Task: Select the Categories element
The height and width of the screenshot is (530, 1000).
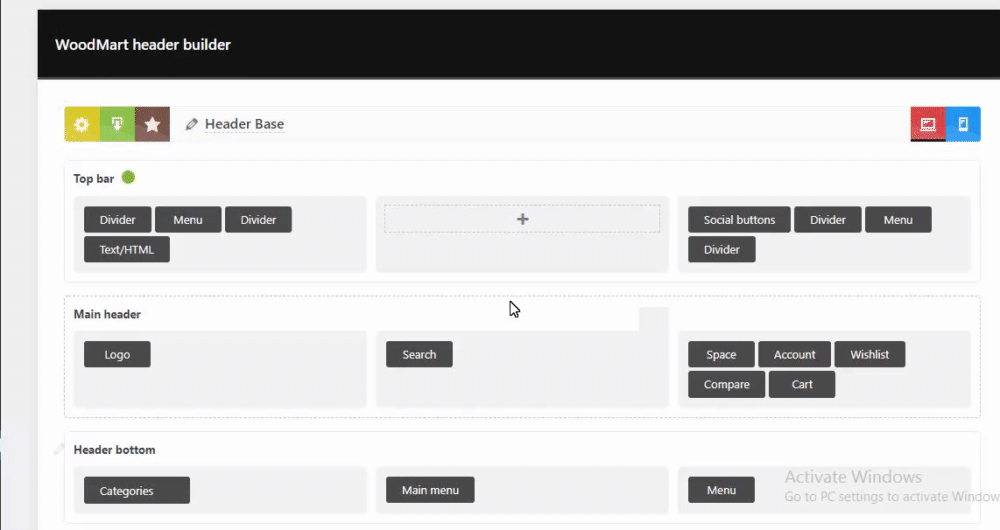Action: (x=137, y=490)
